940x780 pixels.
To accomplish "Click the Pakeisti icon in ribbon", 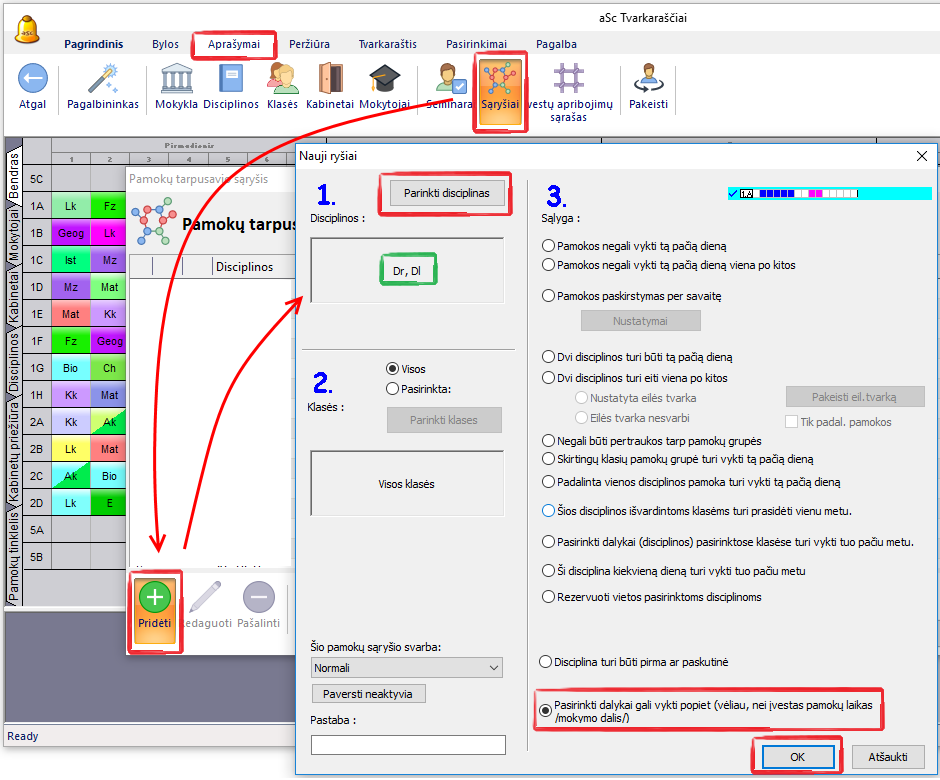I will click(648, 79).
